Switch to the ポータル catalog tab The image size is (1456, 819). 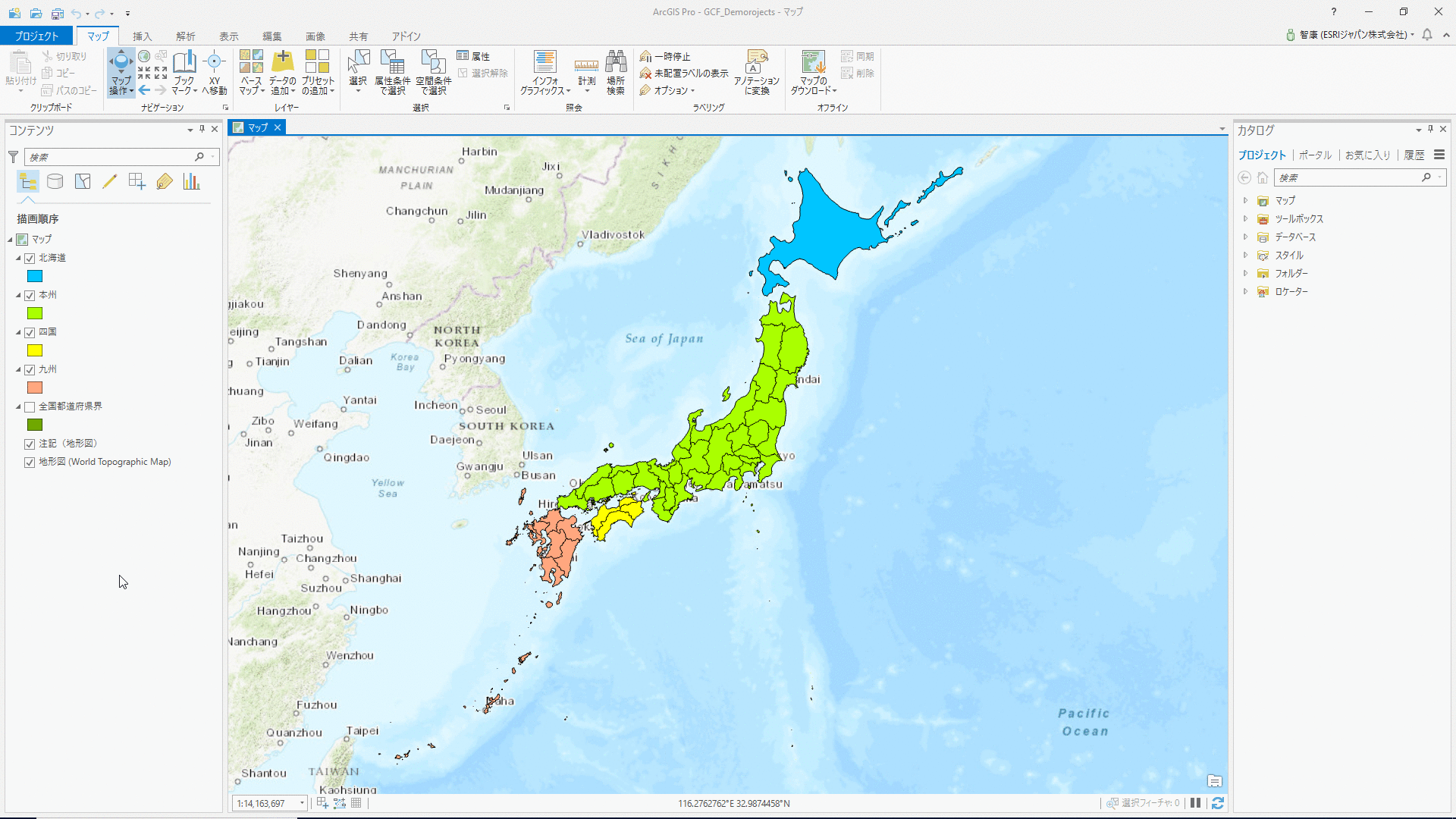(x=1315, y=155)
